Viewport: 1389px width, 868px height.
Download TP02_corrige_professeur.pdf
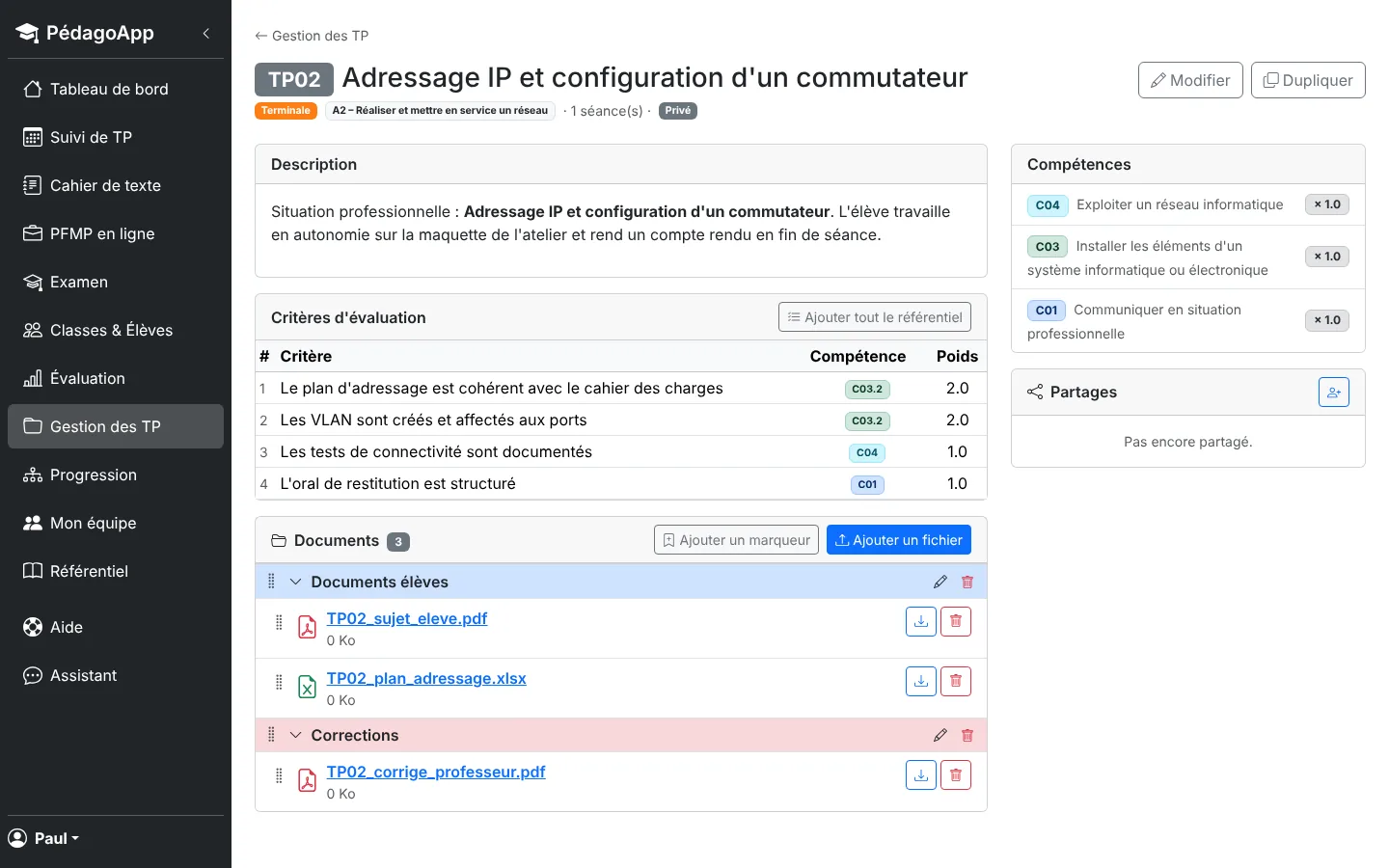point(921,774)
